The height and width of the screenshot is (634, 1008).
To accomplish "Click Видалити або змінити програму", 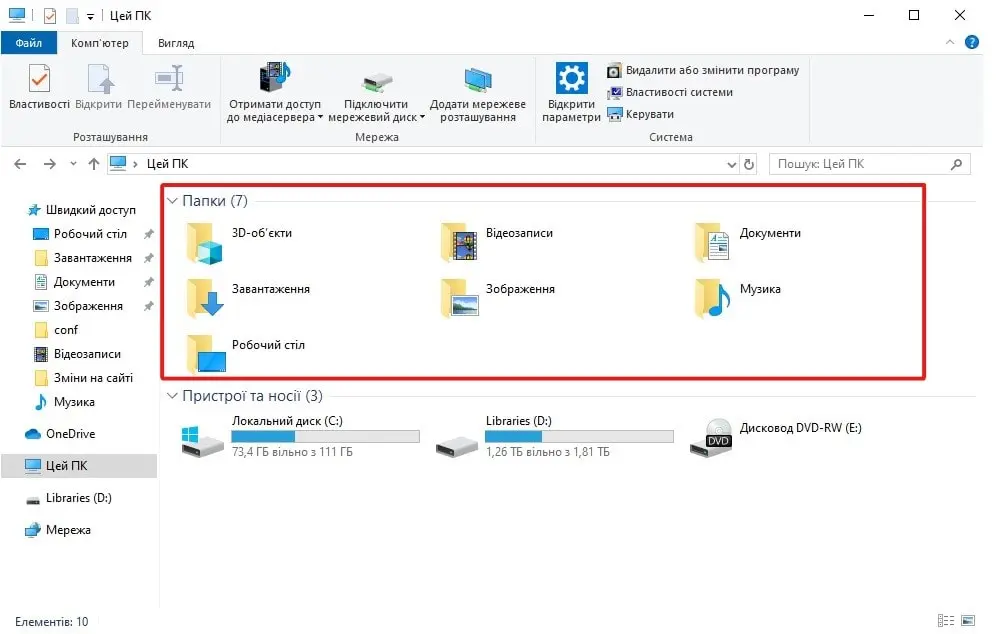I will tap(703, 70).
